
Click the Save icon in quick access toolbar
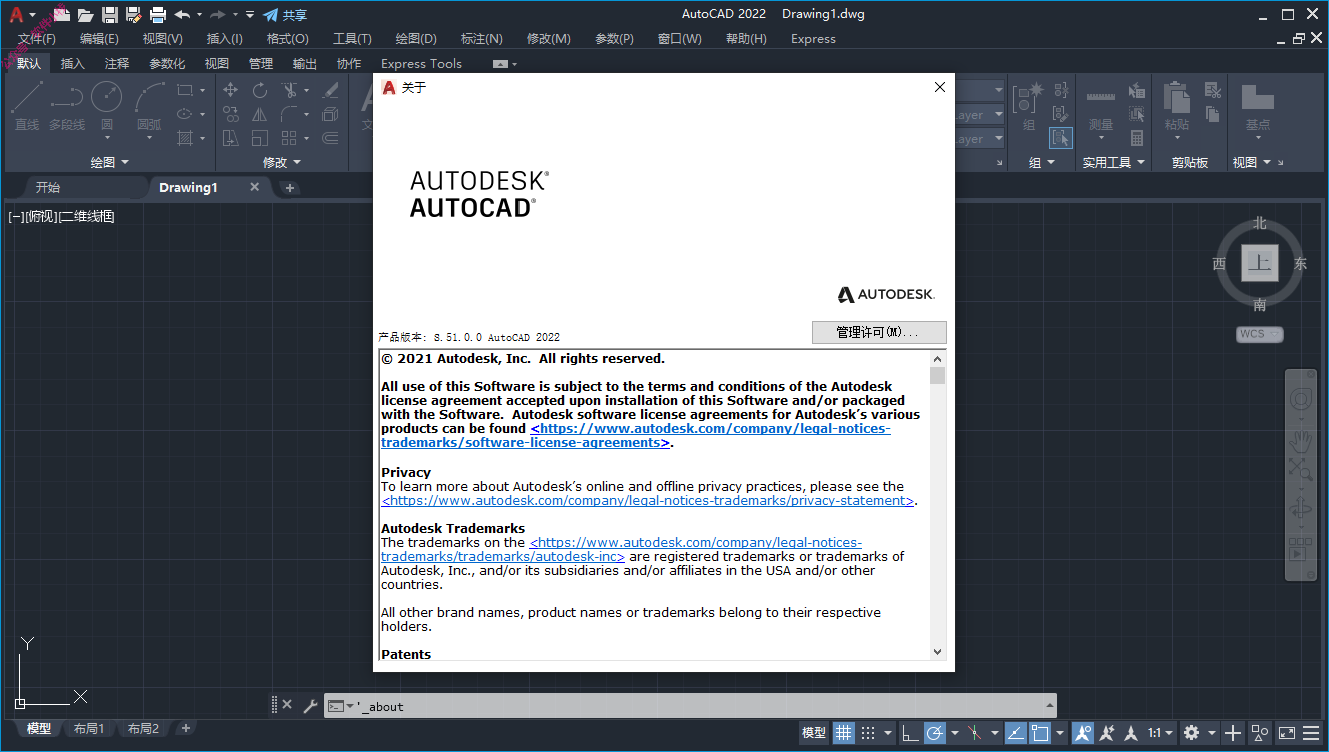pos(110,14)
